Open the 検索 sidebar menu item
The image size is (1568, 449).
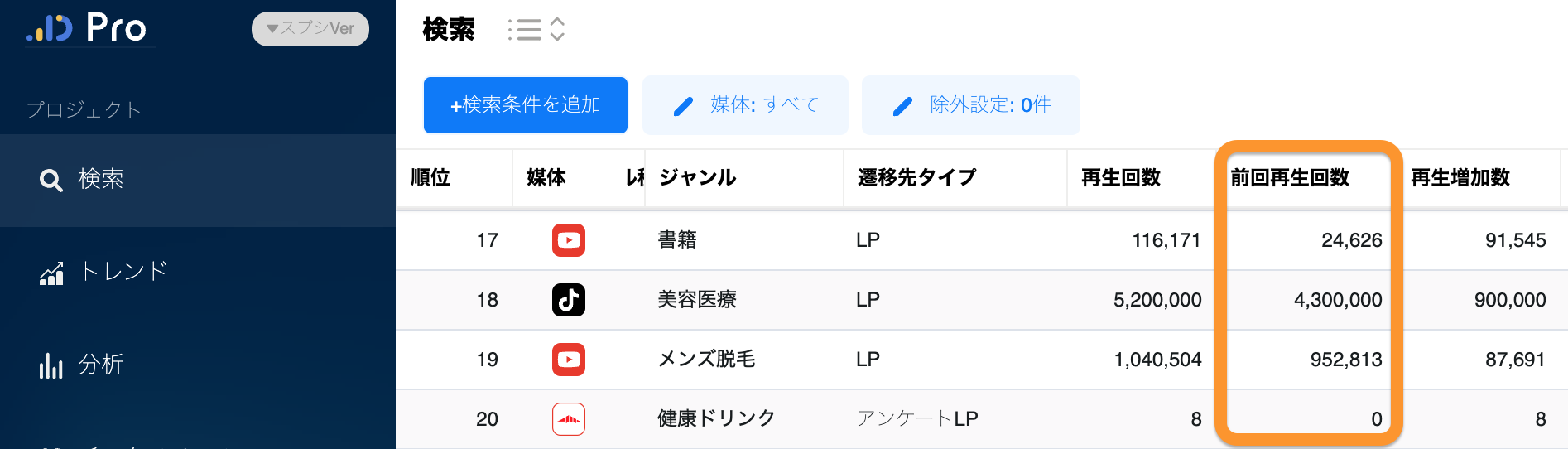(101, 179)
